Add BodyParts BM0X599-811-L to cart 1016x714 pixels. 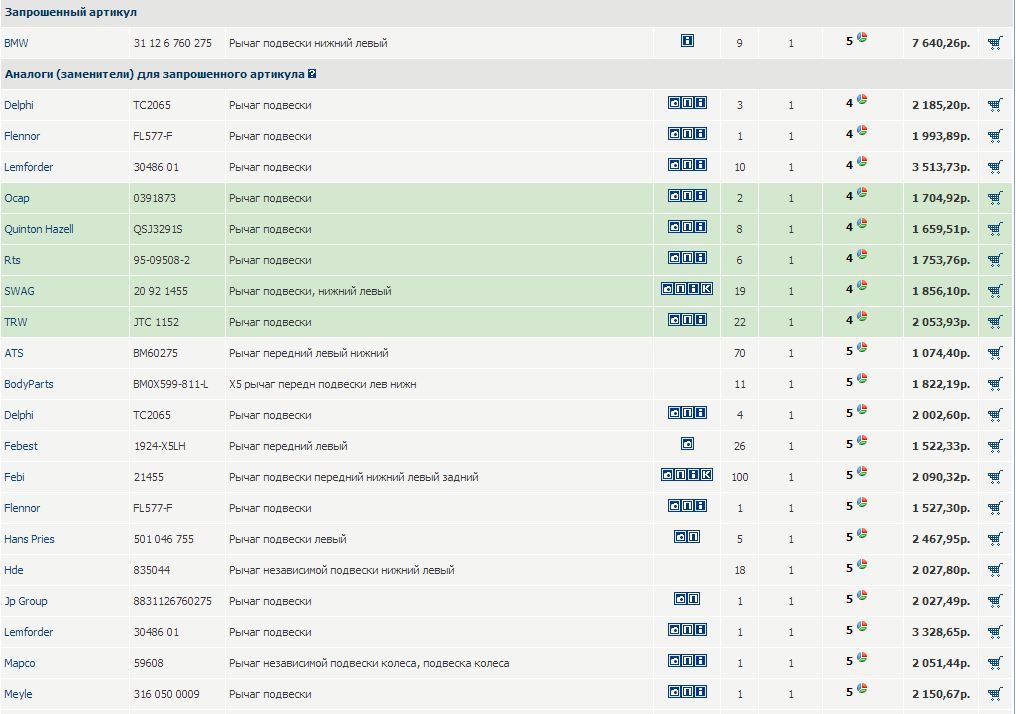[995, 384]
